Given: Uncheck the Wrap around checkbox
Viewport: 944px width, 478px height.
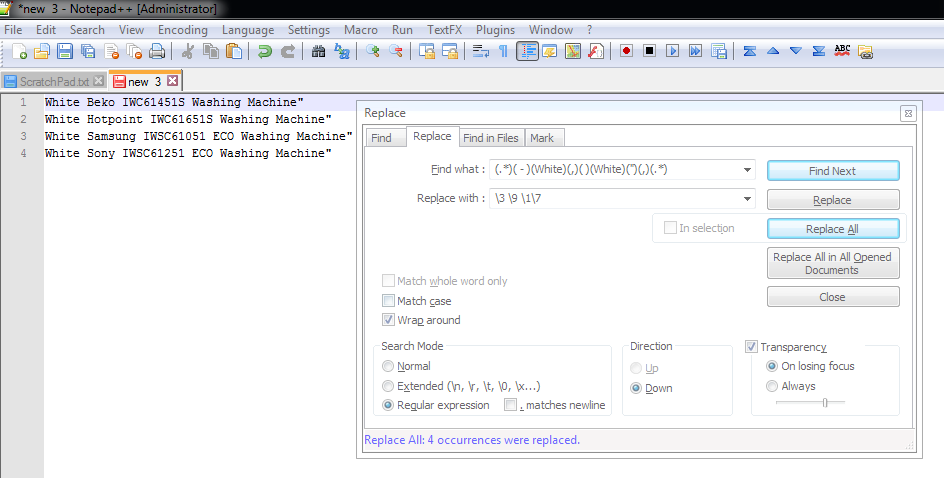Looking at the screenshot, I should click(x=388, y=320).
